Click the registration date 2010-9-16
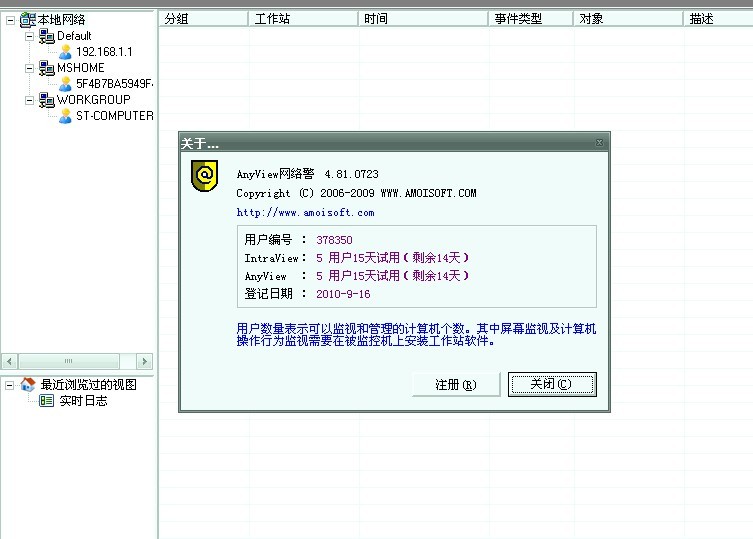 click(x=343, y=294)
